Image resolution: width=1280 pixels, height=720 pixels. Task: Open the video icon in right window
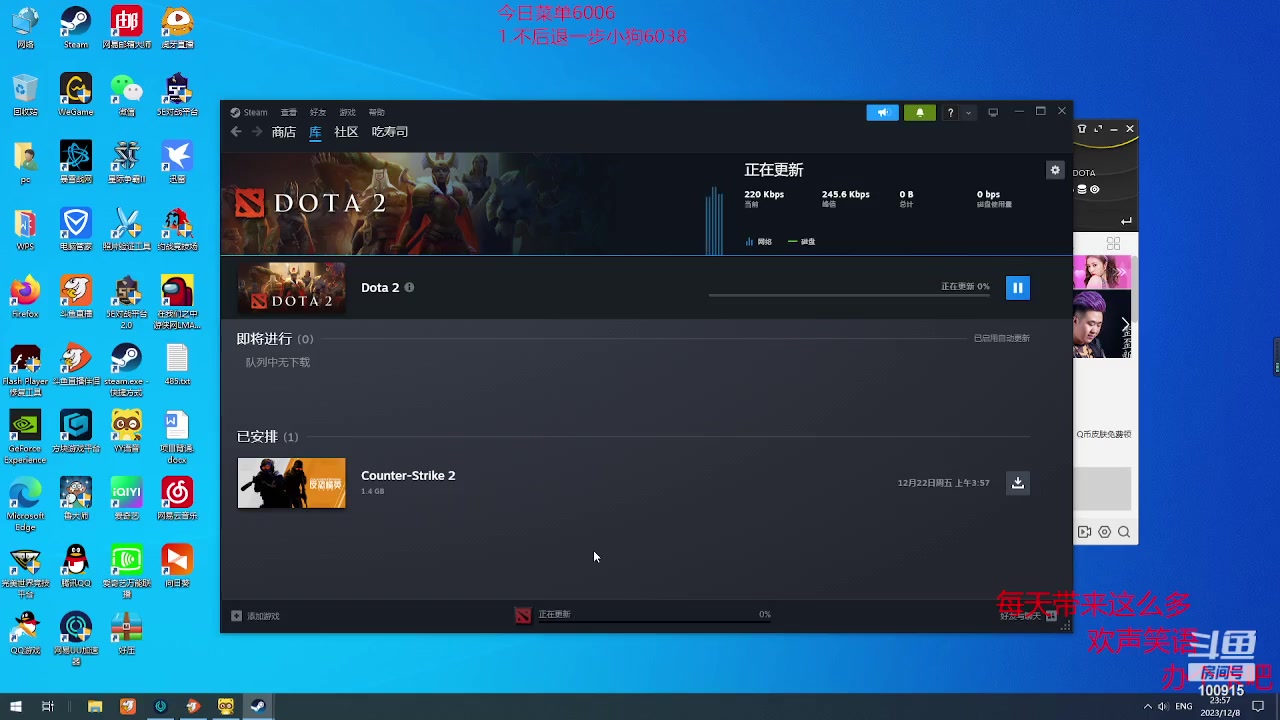pos(1084,533)
